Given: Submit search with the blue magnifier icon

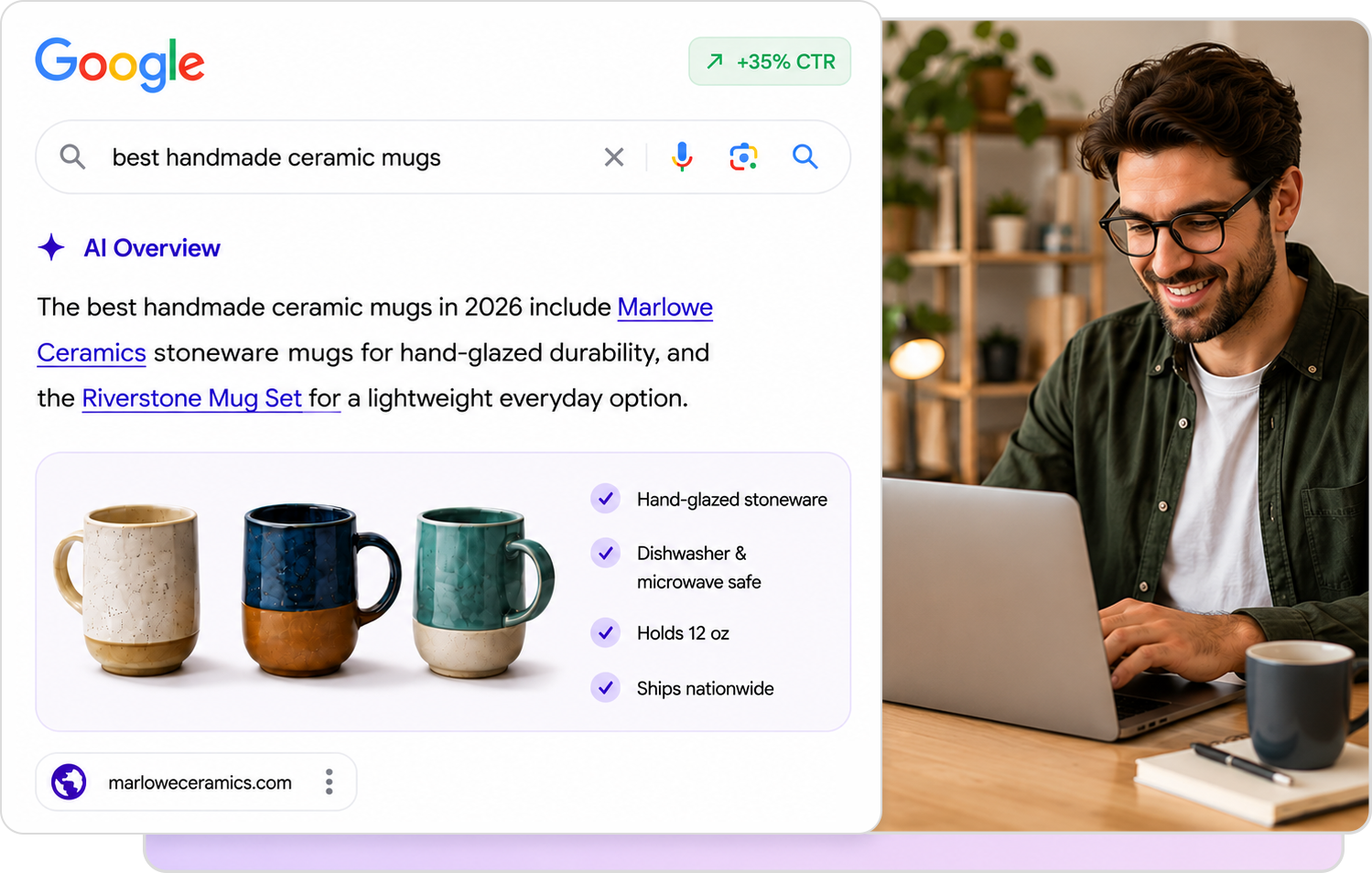Looking at the screenshot, I should click(x=805, y=156).
